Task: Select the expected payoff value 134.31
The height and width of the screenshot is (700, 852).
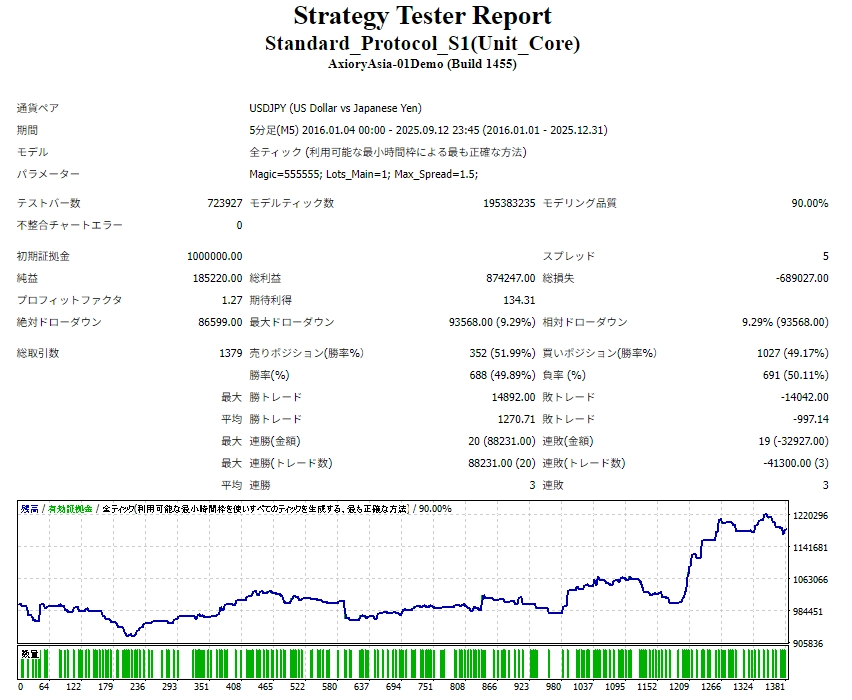Action: tap(518, 300)
